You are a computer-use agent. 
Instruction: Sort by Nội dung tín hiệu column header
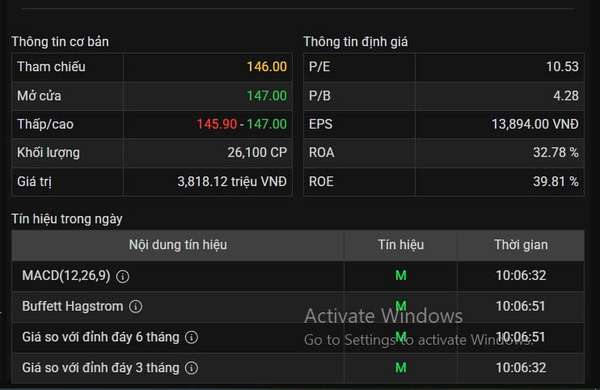[178, 245]
